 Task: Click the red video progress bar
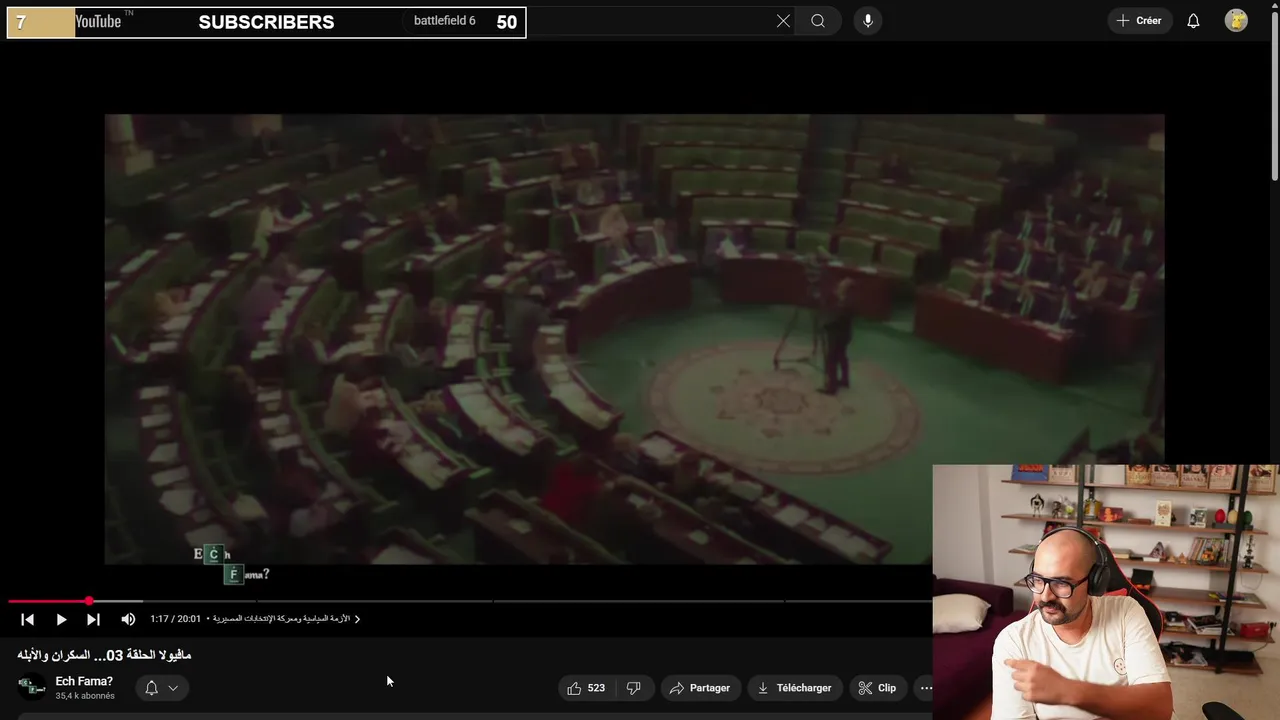470,601
